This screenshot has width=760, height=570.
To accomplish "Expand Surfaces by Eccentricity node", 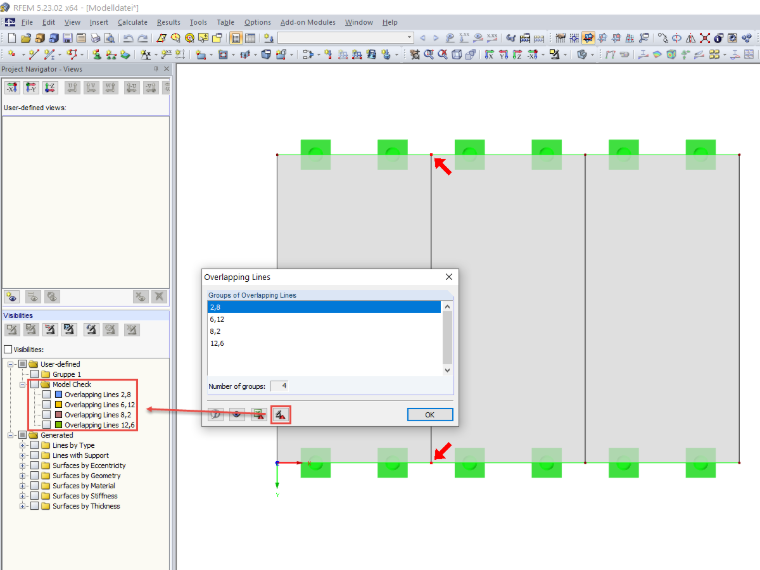I will tap(22, 465).
